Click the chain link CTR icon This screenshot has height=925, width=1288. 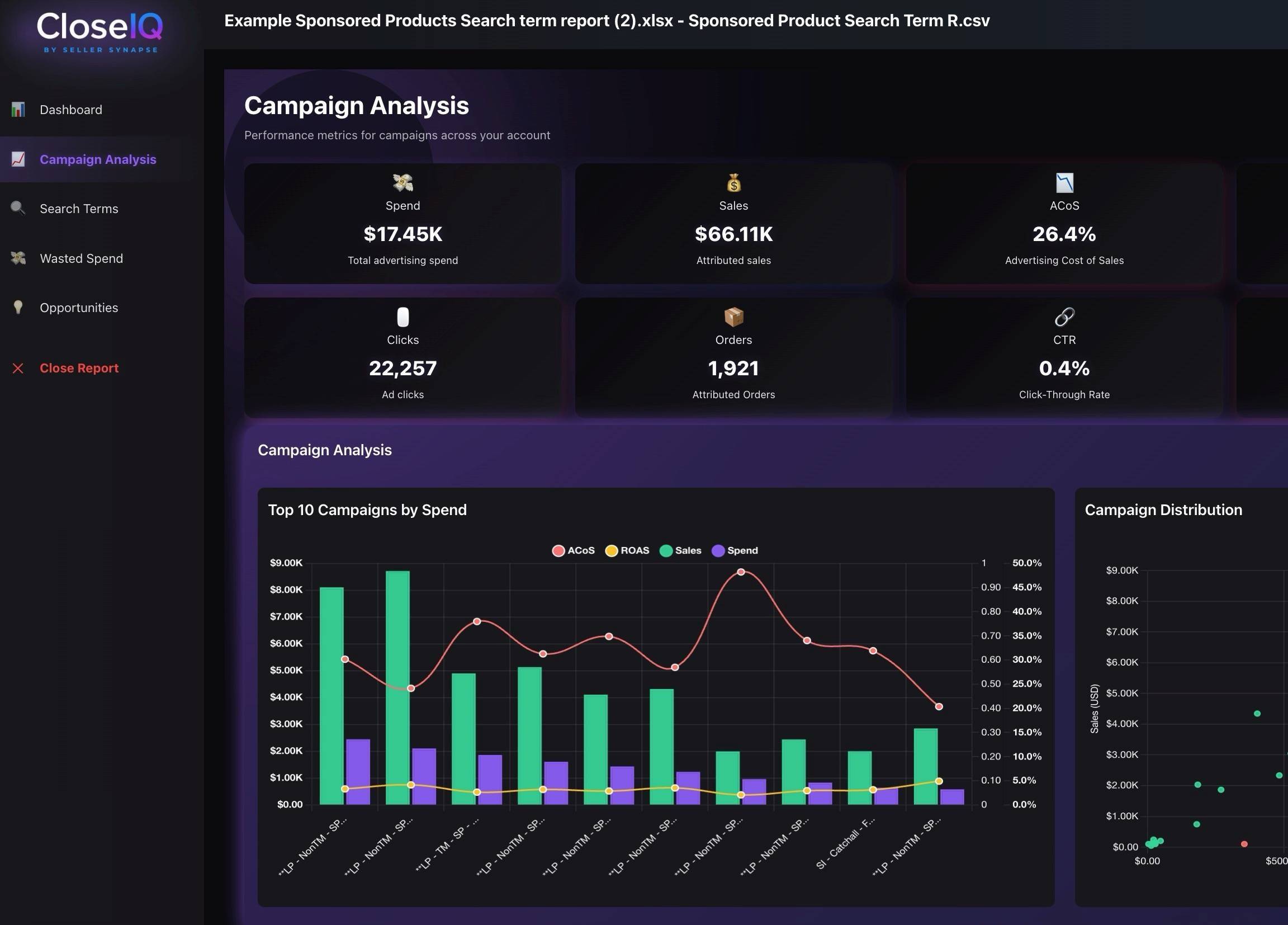(x=1064, y=317)
